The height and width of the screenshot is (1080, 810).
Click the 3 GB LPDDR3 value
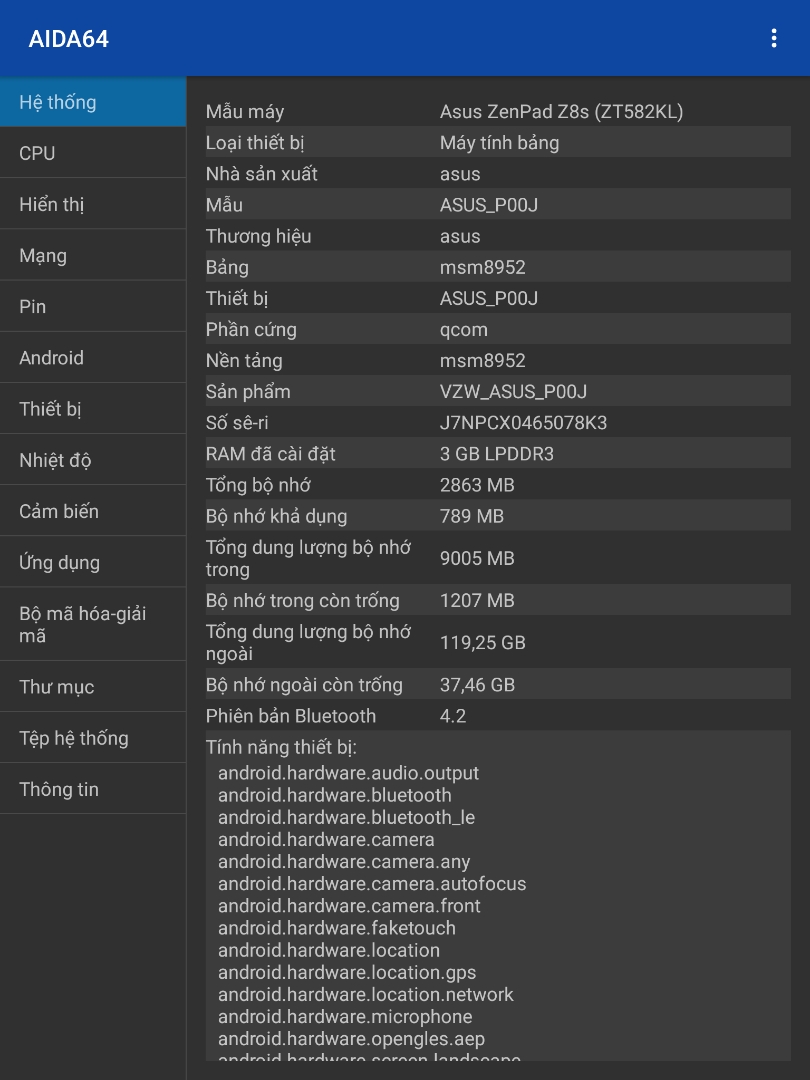pyautogui.click(x=497, y=454)
